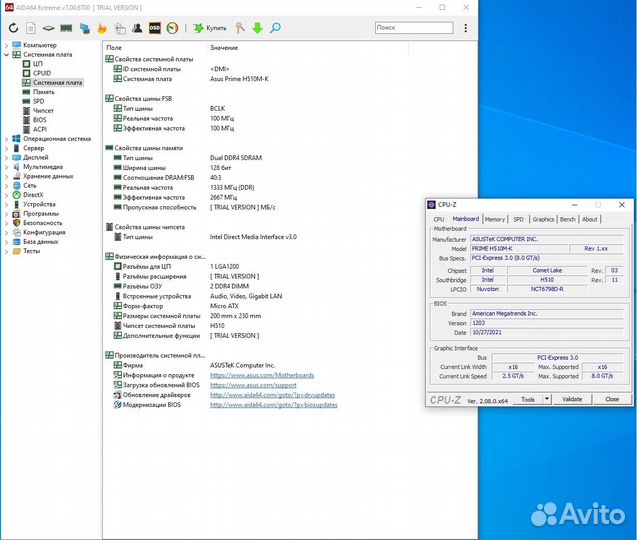The image size is (637, 540).
Task: Open the aida64 driverupdates link
Action: pos(273,395)
